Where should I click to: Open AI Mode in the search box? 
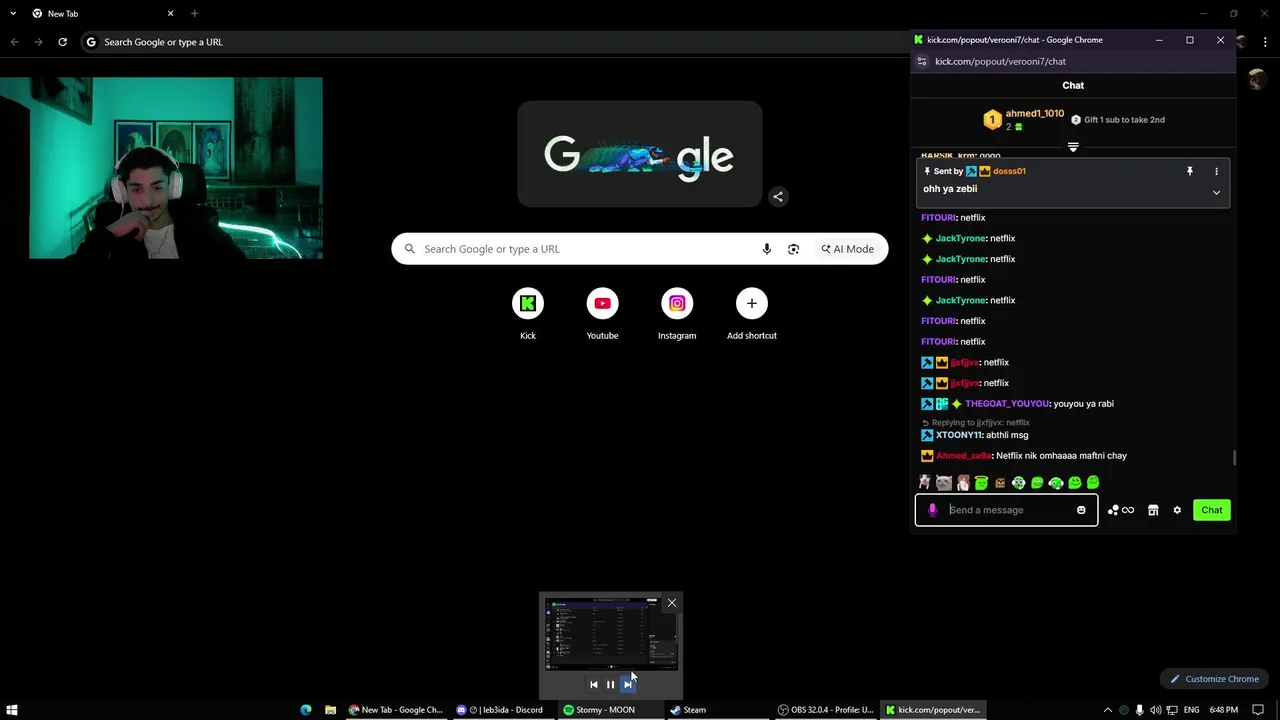(x=847, y=249)
